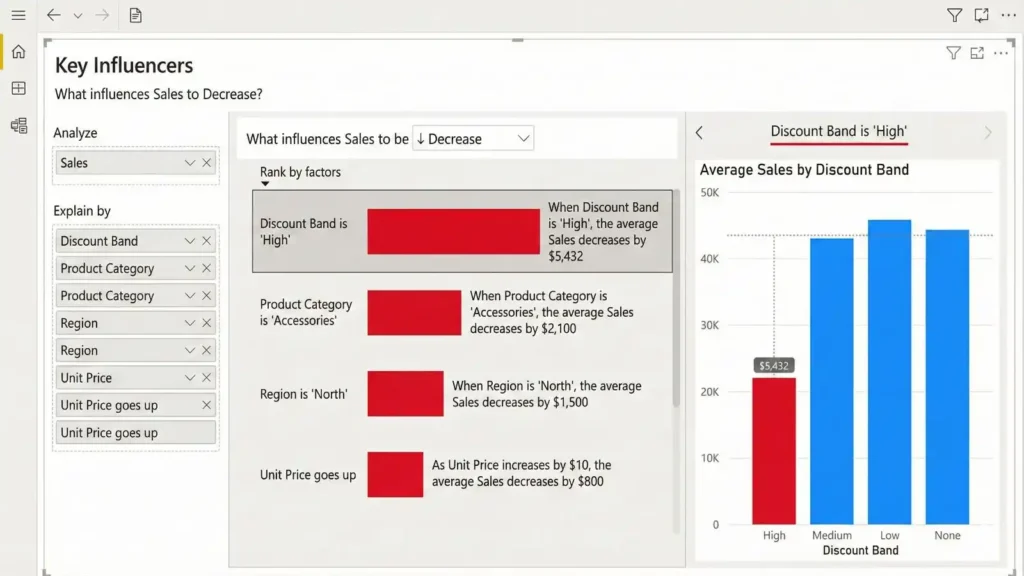Open the filter icon on the Key Influencers visual
Screen dimensions: 1024x576
(954, 53)
